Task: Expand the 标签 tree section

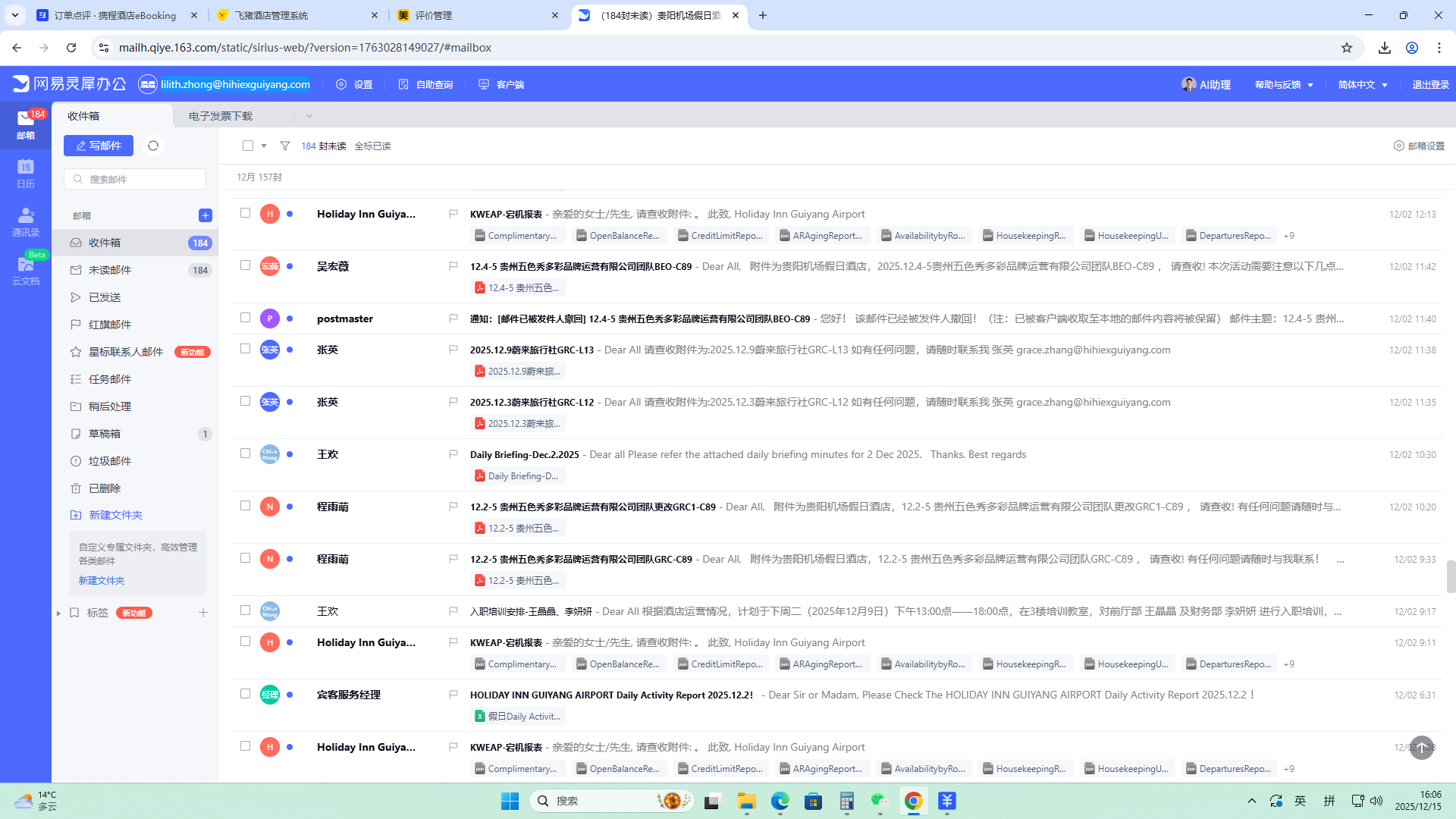Action: [58, 613]
